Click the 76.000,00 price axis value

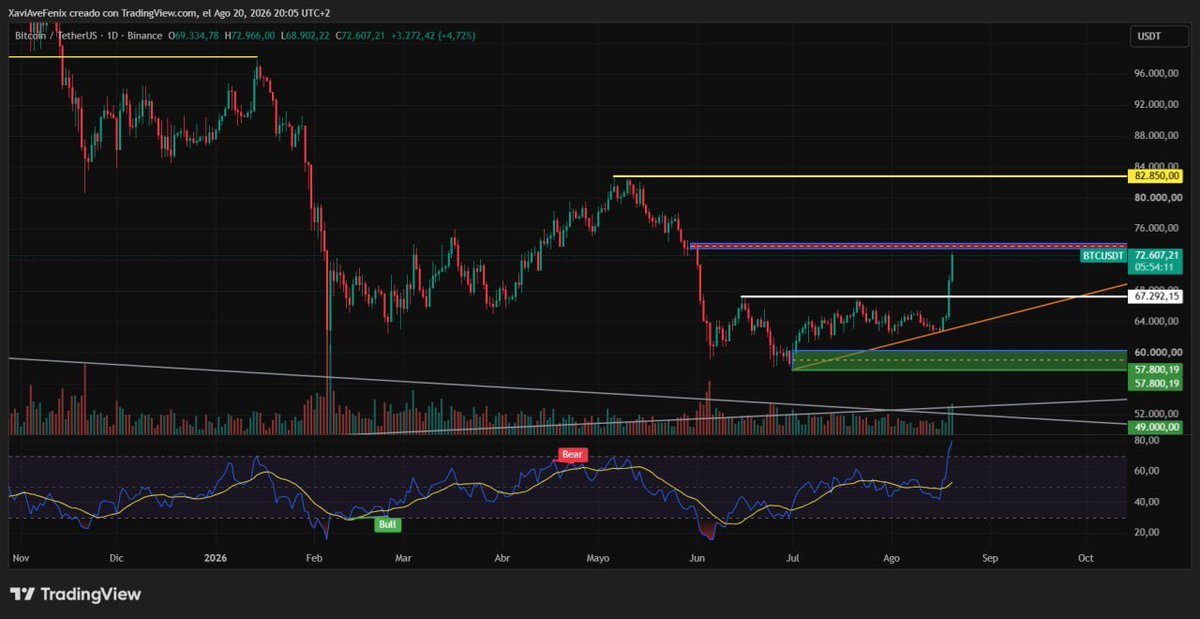click(x=1155, y=229)
